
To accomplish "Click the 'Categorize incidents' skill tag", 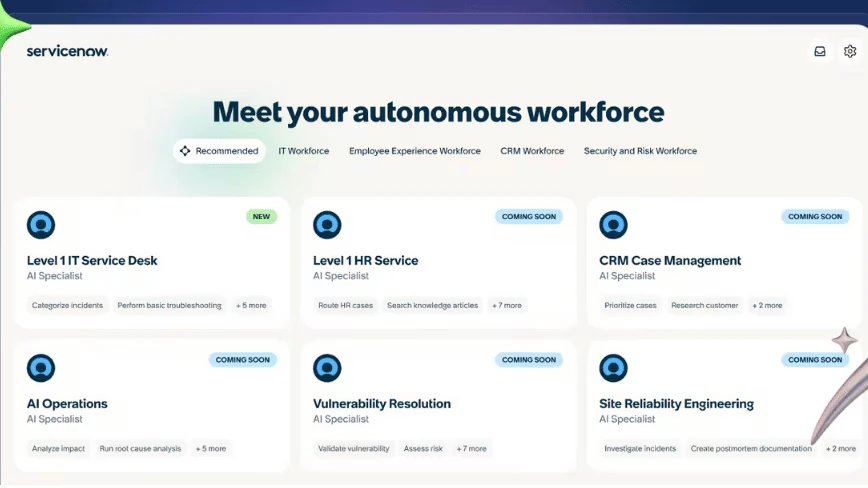I will (x=68, y=305).
